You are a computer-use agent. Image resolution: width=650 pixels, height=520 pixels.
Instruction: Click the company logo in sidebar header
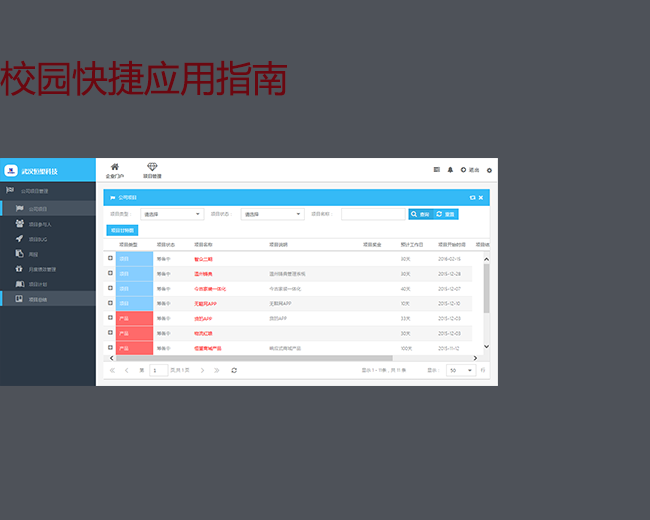point(11,170)
